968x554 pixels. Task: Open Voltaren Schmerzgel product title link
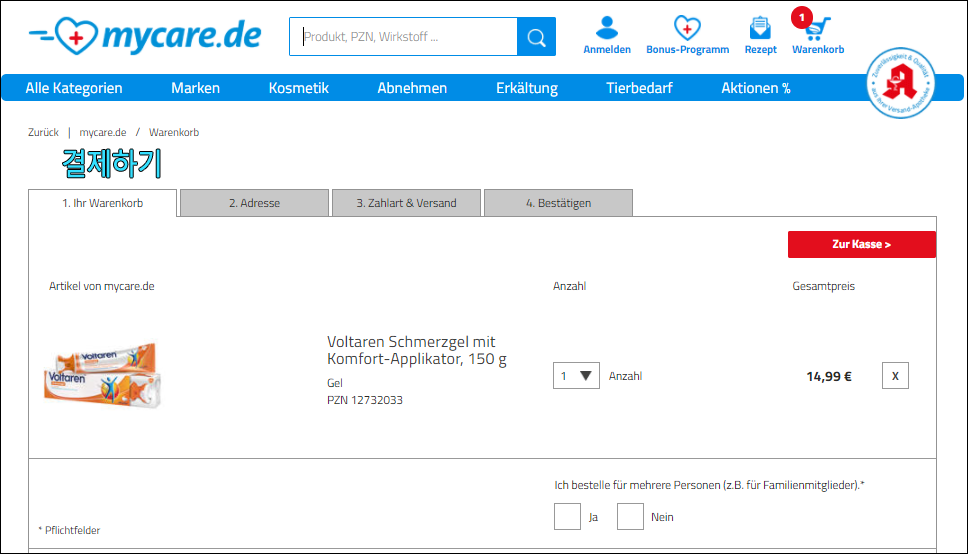pos(417,350)
